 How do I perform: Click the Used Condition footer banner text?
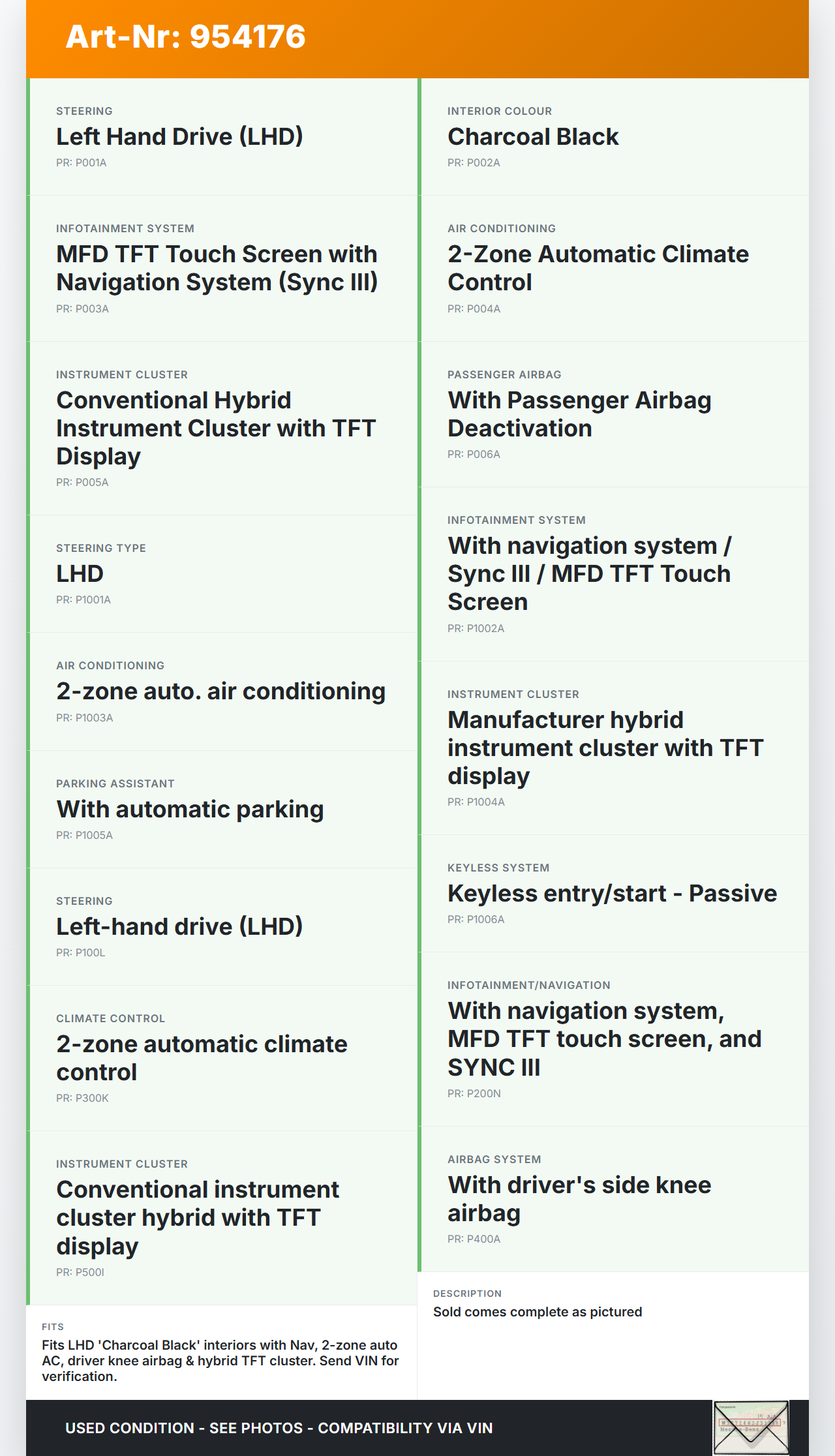[279, 1429]
